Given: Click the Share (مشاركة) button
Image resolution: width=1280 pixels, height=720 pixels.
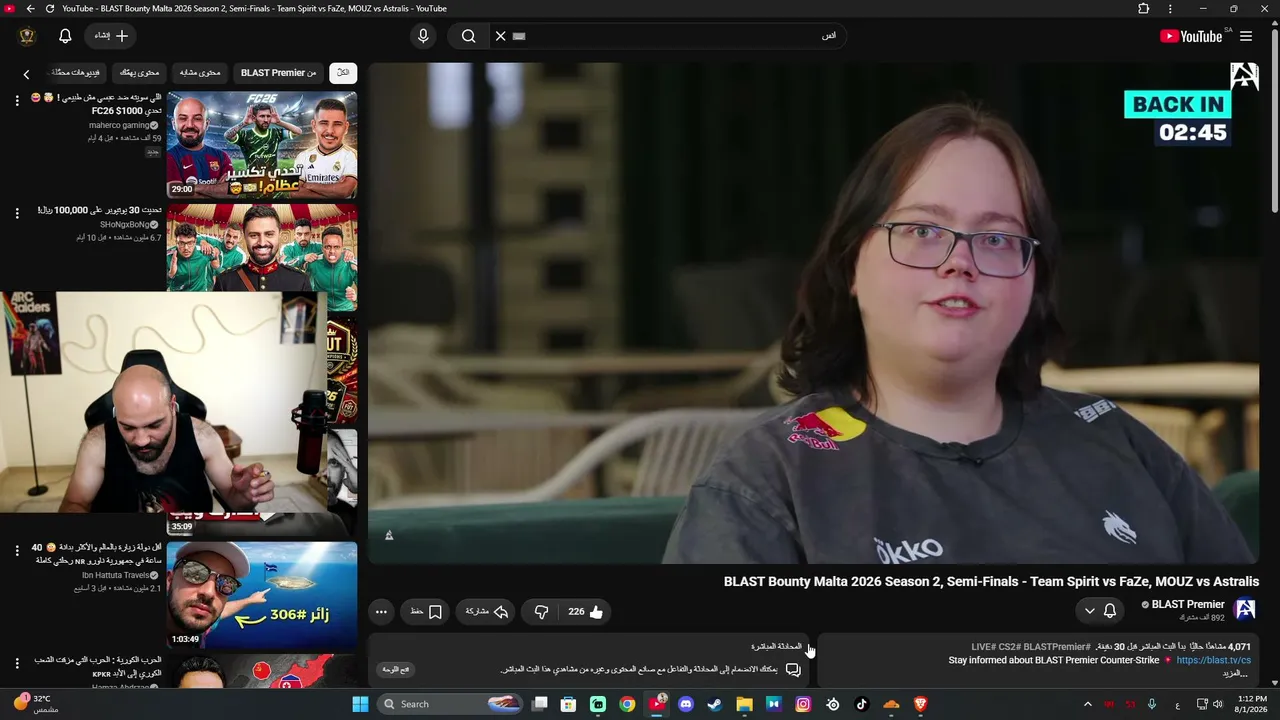Looking at the screenshot, I should click(x=488, y=612).
